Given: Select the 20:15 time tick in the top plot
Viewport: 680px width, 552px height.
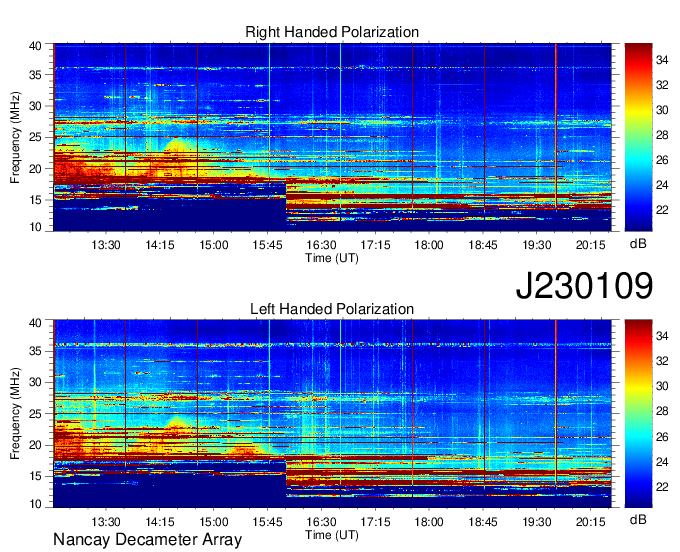Looking at the screenshot, I should pyautogui.click(x=591, y=245).
